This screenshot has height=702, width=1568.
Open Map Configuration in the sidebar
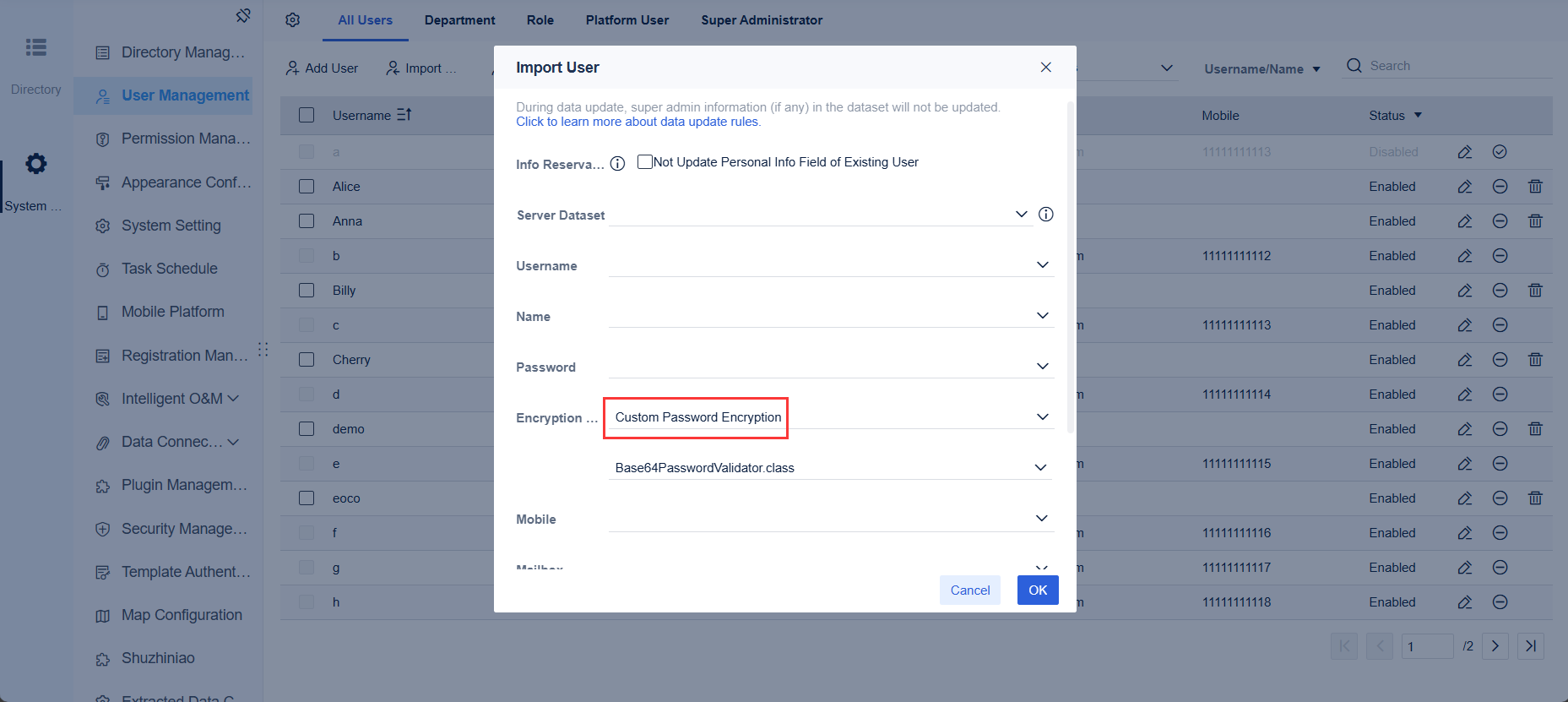click(182, 615)
